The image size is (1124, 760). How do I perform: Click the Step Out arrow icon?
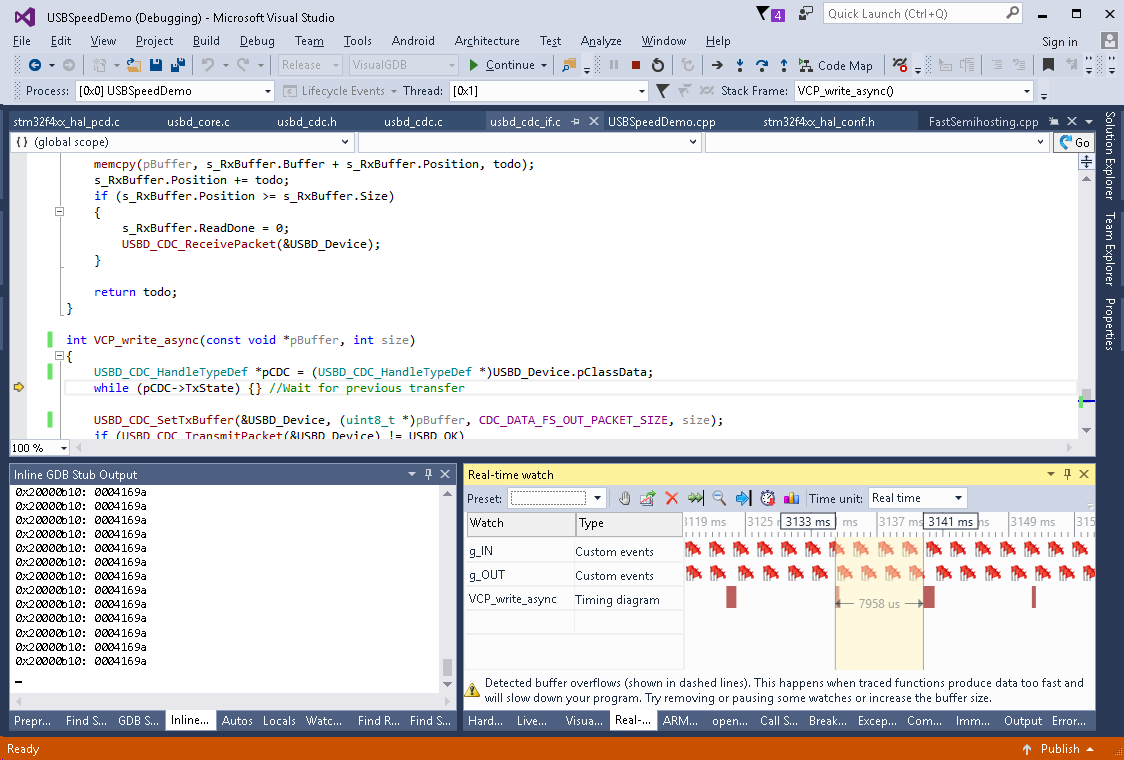tap(784, 65)
